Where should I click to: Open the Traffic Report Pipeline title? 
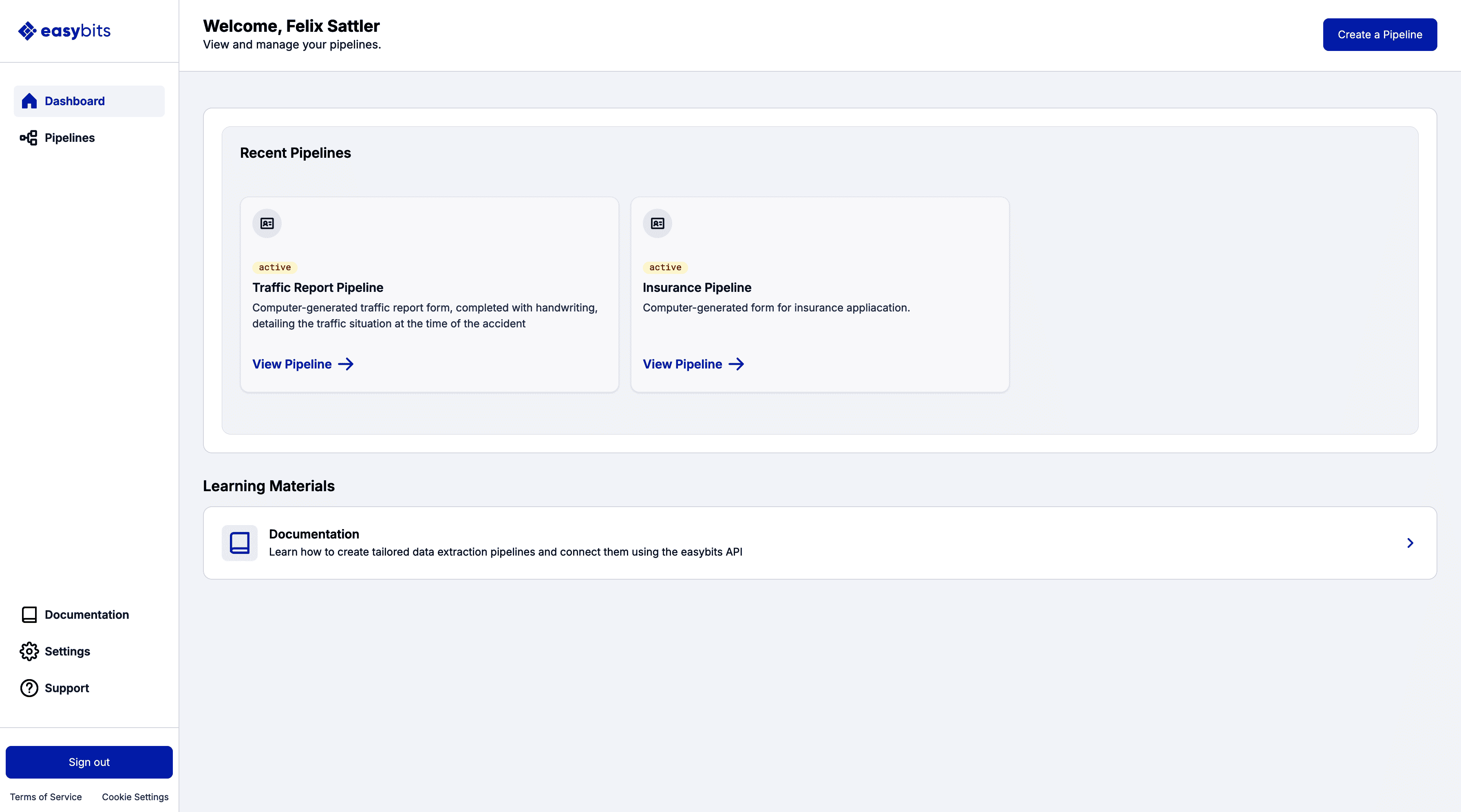click(318, 287)
